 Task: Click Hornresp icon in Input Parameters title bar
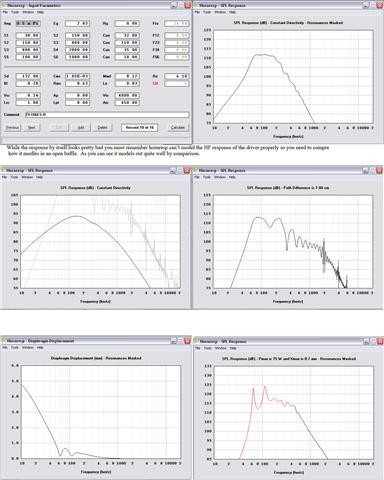click(x=4, y=5)
